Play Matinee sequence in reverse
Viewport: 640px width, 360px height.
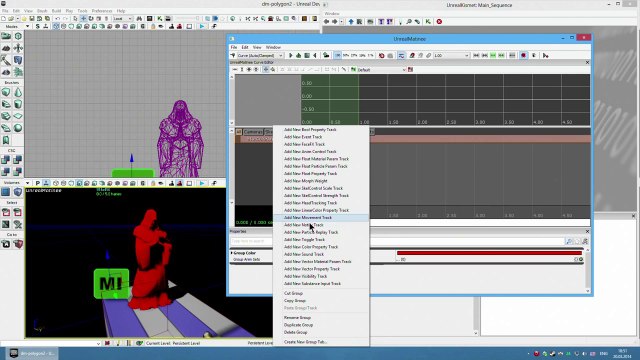coord(315,56)
